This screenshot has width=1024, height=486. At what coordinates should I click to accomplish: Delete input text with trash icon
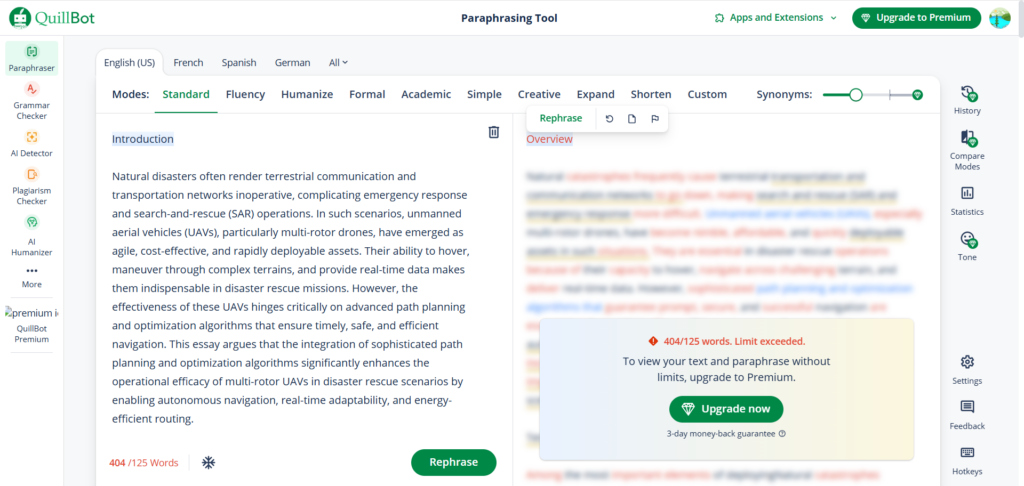click(x=494, y=132)
